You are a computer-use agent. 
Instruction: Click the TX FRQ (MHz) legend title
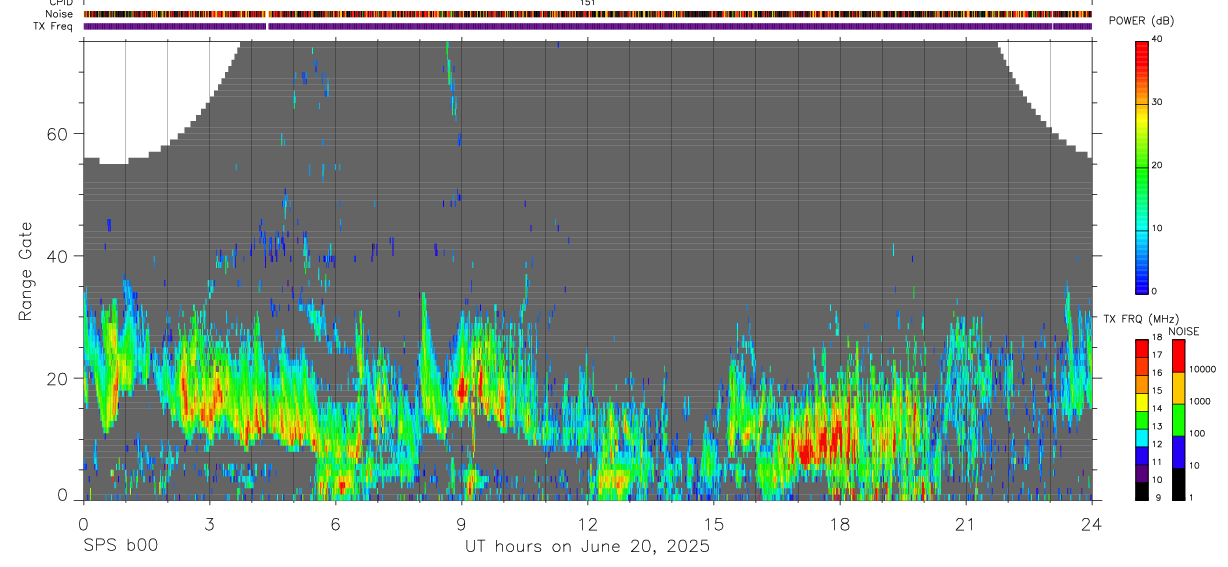(1140, 318)
